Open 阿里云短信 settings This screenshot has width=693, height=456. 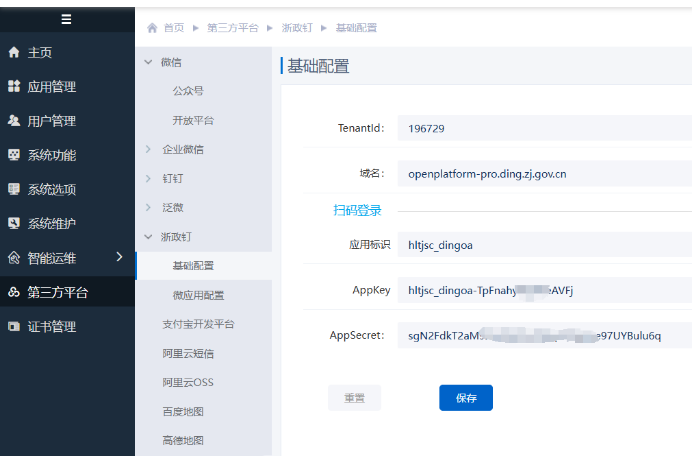188,353
